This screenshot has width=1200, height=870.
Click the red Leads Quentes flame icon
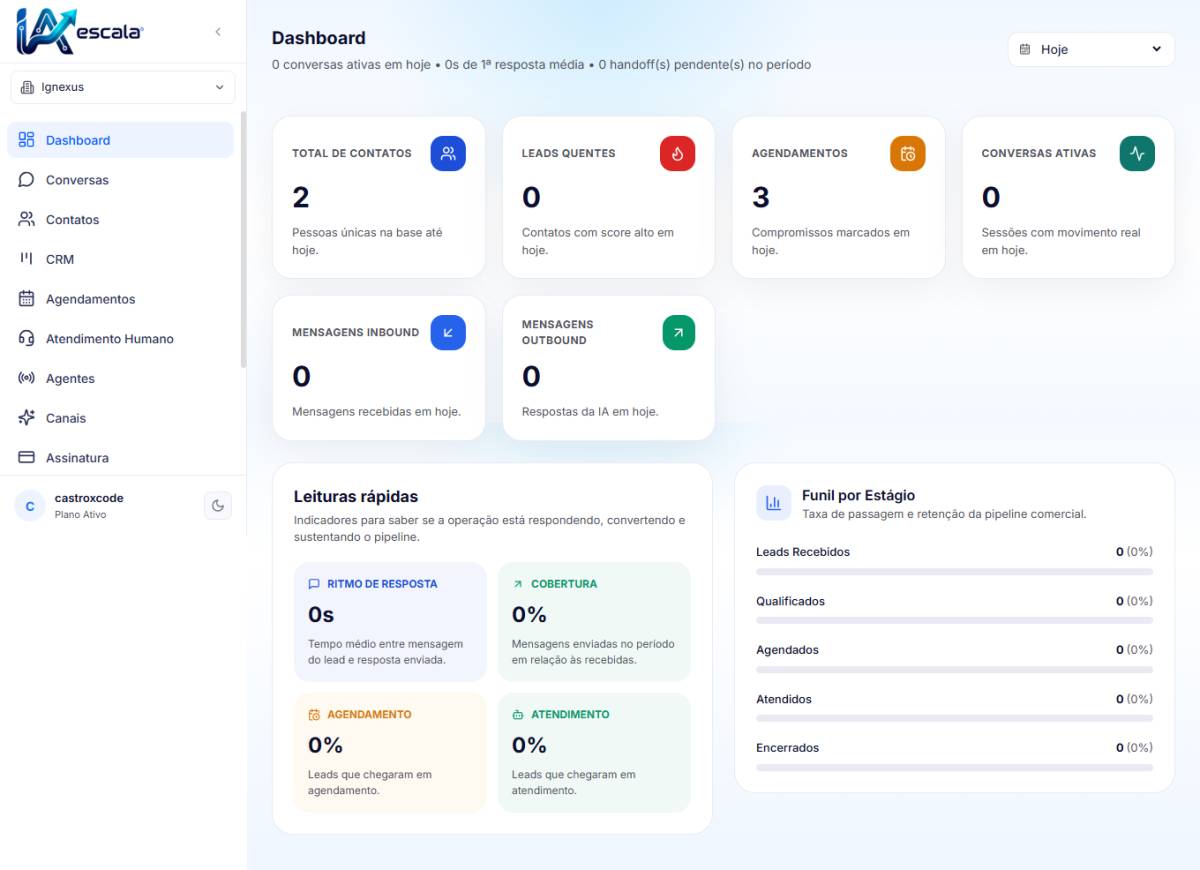click(678, 154)
